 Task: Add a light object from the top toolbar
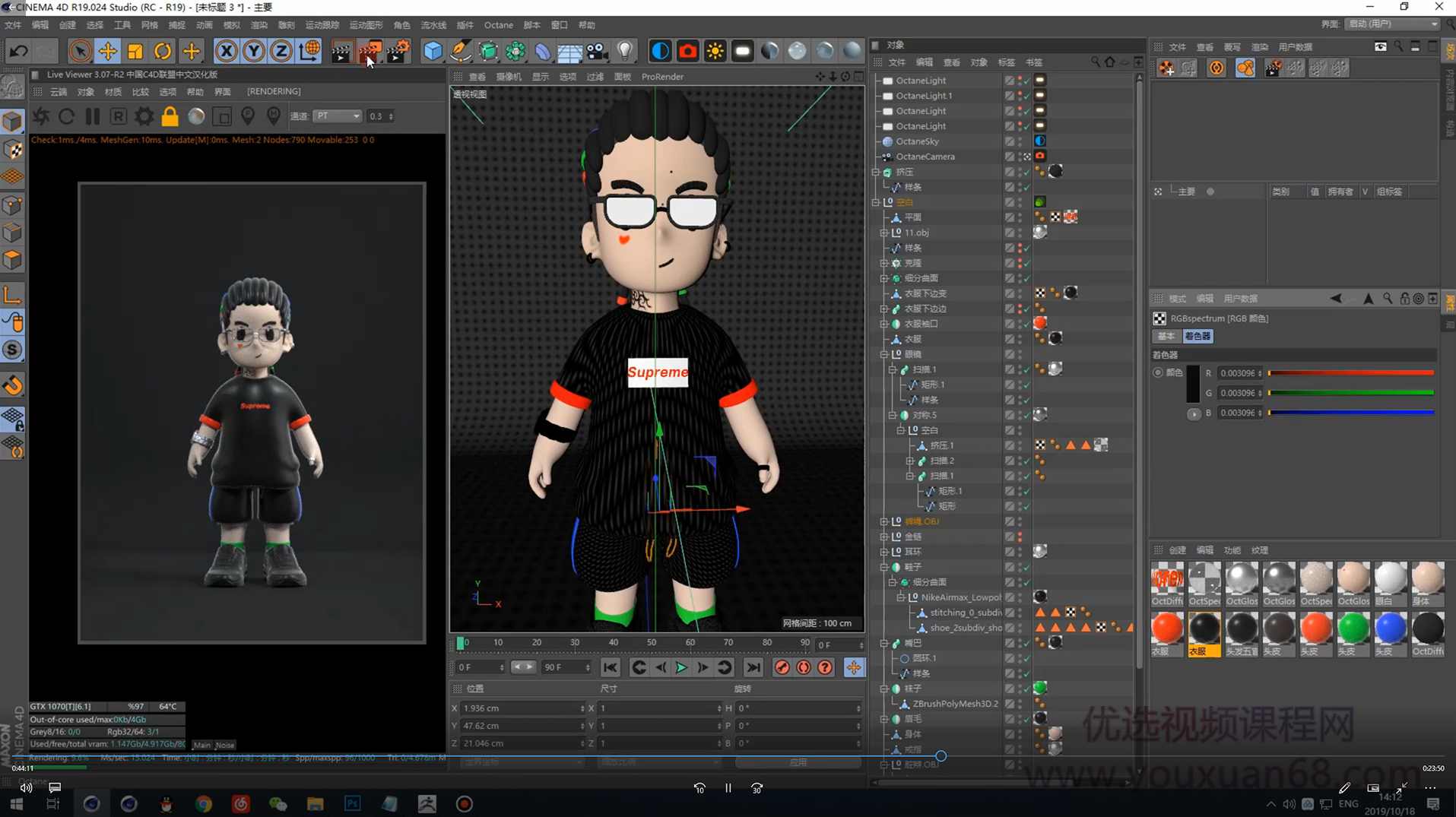coord(625,51)
